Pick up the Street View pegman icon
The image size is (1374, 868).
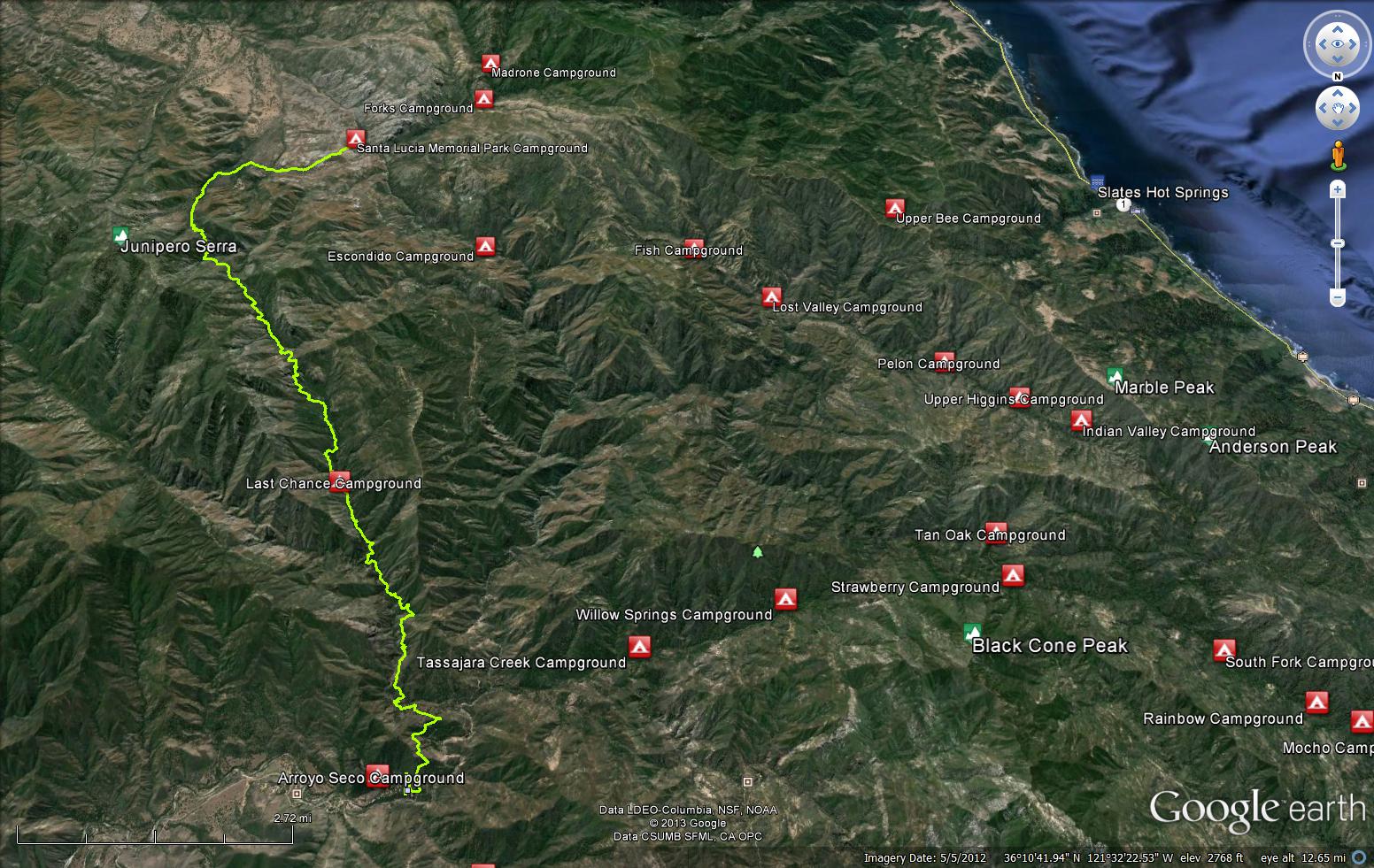pos(1338,154)
